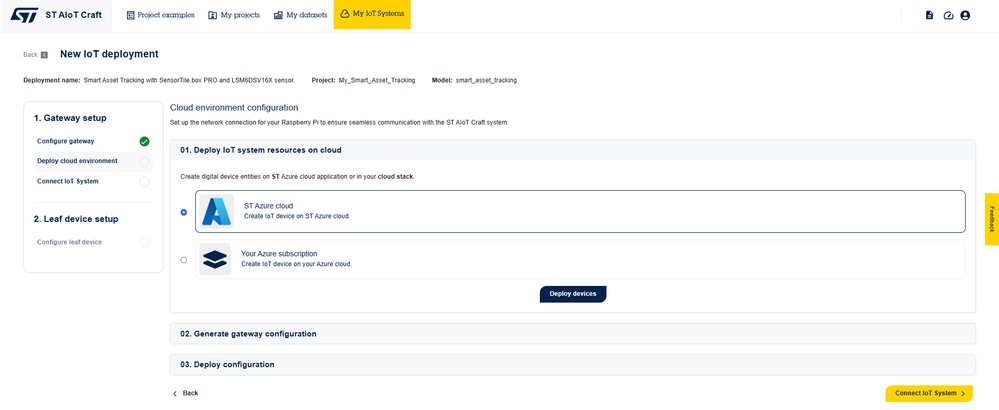Screen dimensions: 999x410
Task: Open the user account profile icon
Action: tap(965, 15)
